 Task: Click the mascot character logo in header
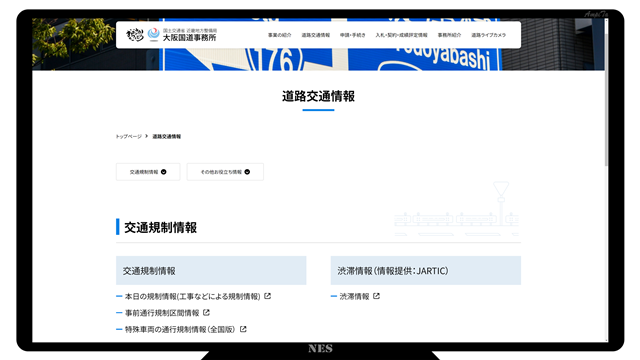(x=135, y=35)
